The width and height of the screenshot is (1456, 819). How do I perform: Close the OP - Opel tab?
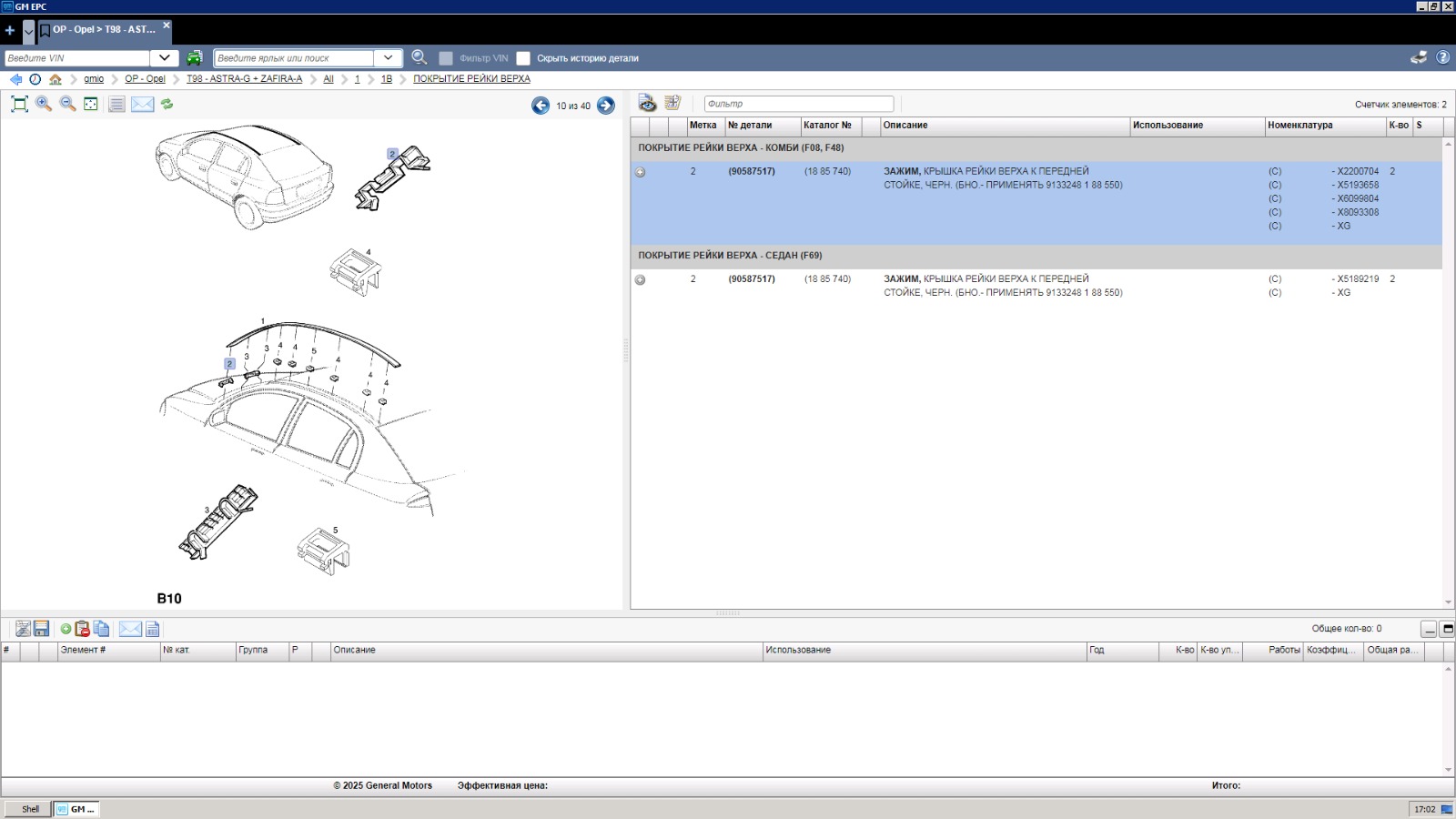pos(167,25)
